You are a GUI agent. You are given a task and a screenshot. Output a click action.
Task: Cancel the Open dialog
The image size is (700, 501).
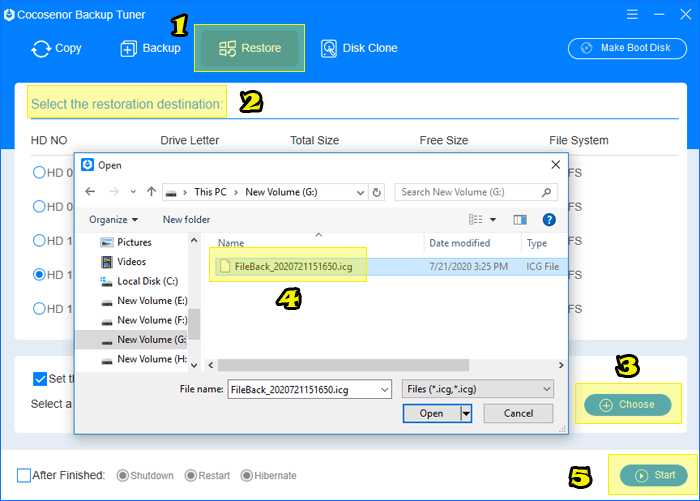click(518, 413)
